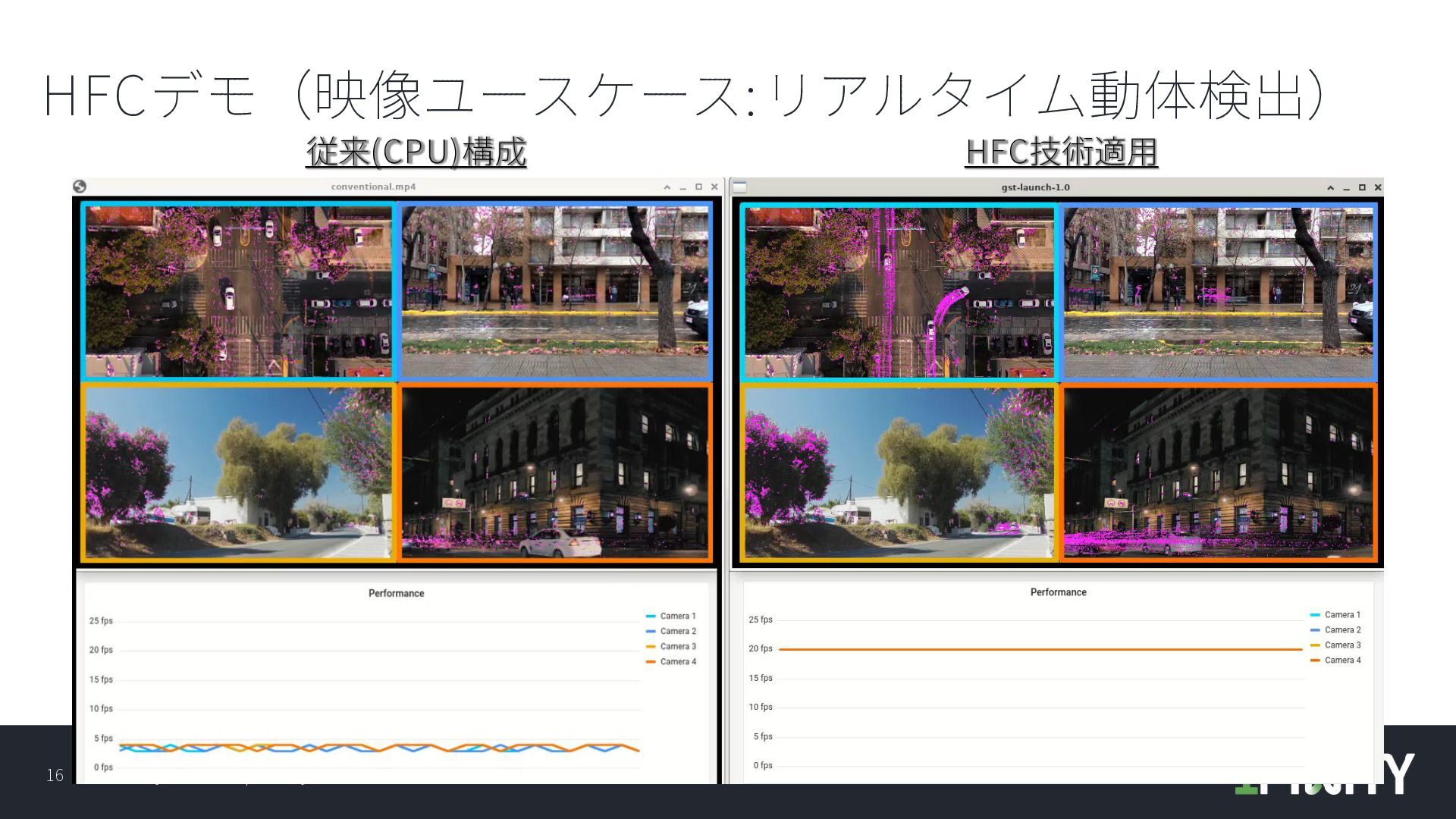Maximize the conventional.mp4 window
The height and width of the screenshot is (819, 1456).
coord(698,187)
